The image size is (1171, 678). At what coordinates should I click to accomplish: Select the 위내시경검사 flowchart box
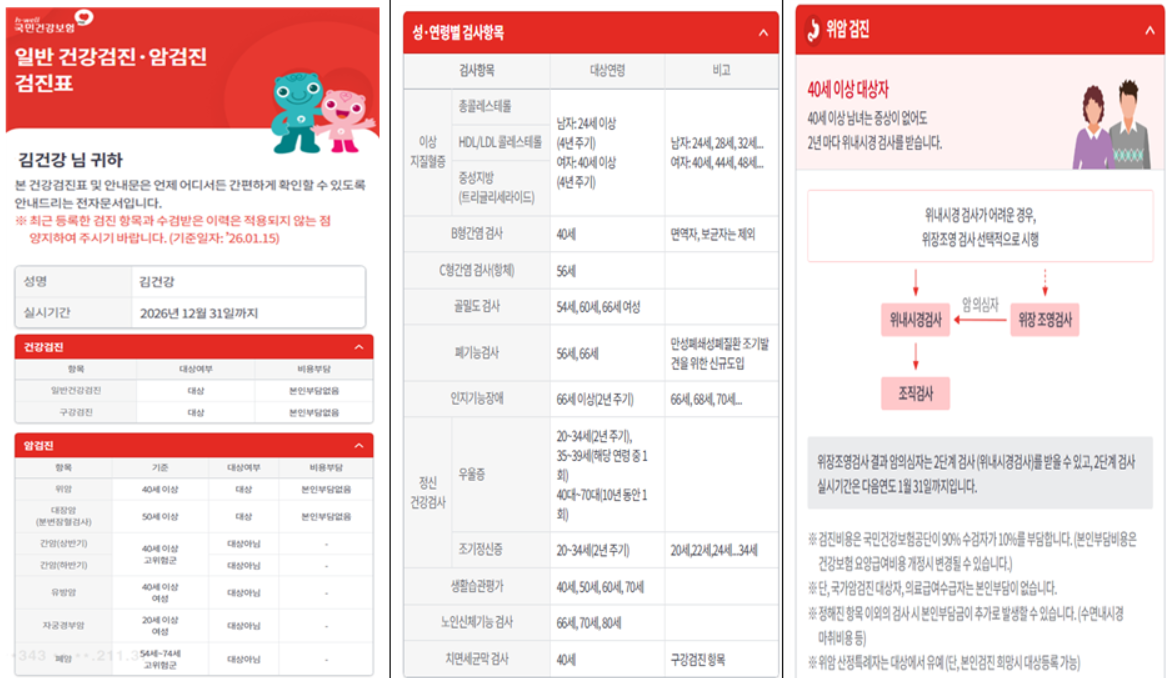point(917,321)
